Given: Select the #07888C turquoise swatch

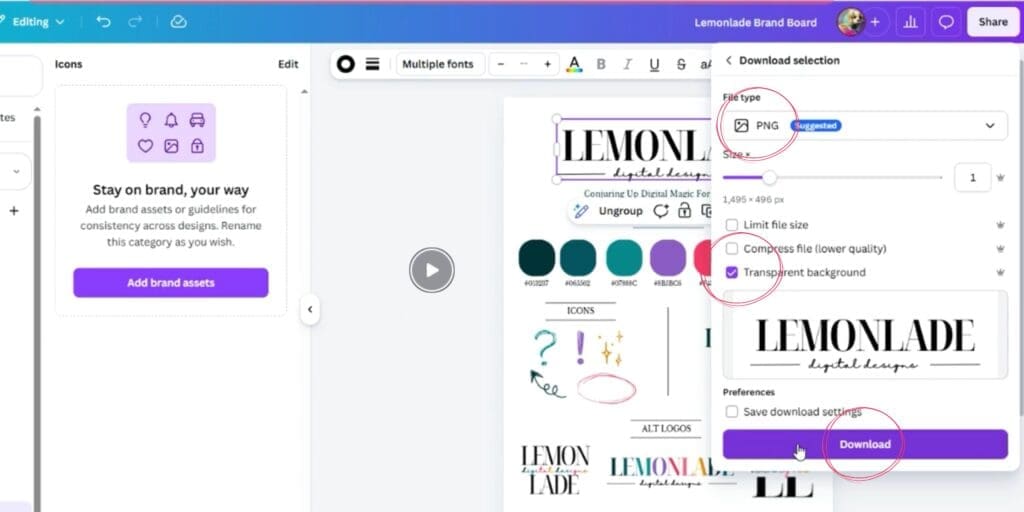Looking at the screenshot, I should (x=624, y=257).
